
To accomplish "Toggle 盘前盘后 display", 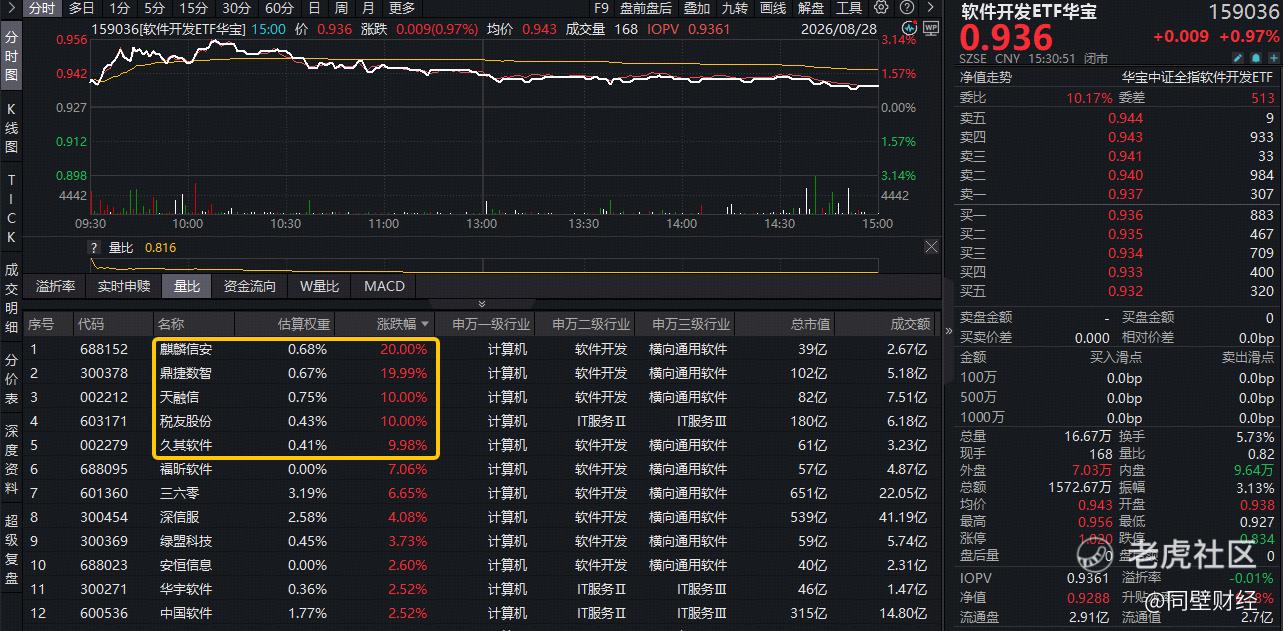I will tap(646, 8).
